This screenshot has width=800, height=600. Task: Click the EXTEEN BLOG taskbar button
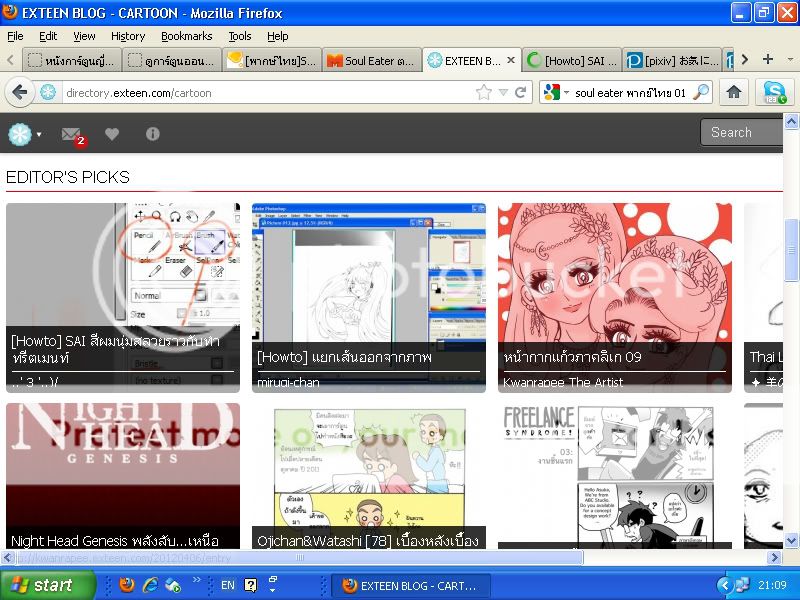point(411,586)
